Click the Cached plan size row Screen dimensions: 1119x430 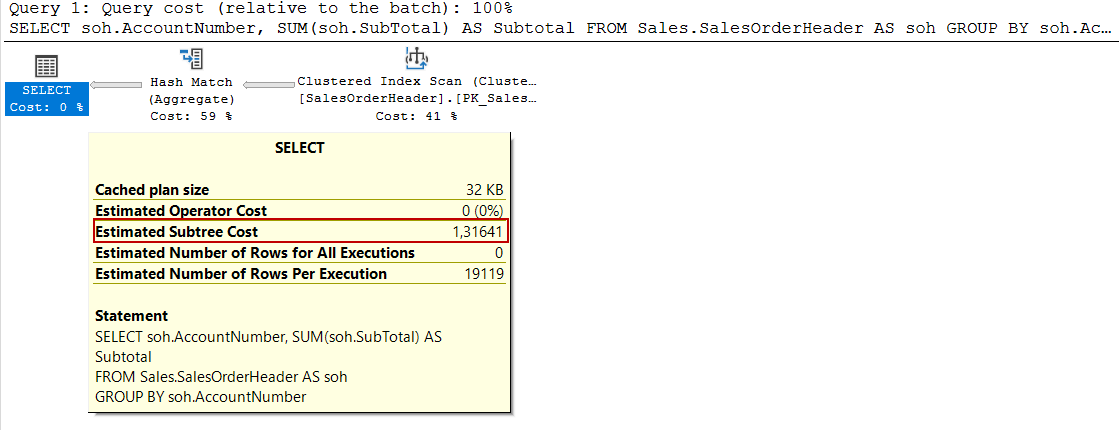point(152,190)
